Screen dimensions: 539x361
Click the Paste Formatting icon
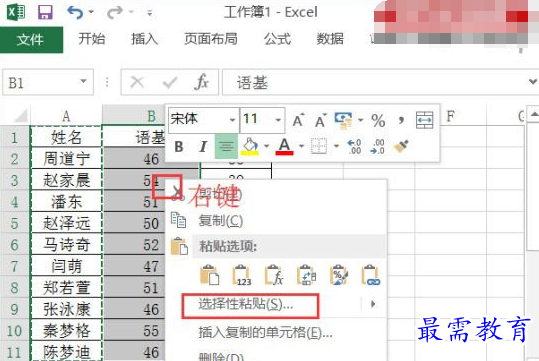pyautogui.click(x=339, y=275)
